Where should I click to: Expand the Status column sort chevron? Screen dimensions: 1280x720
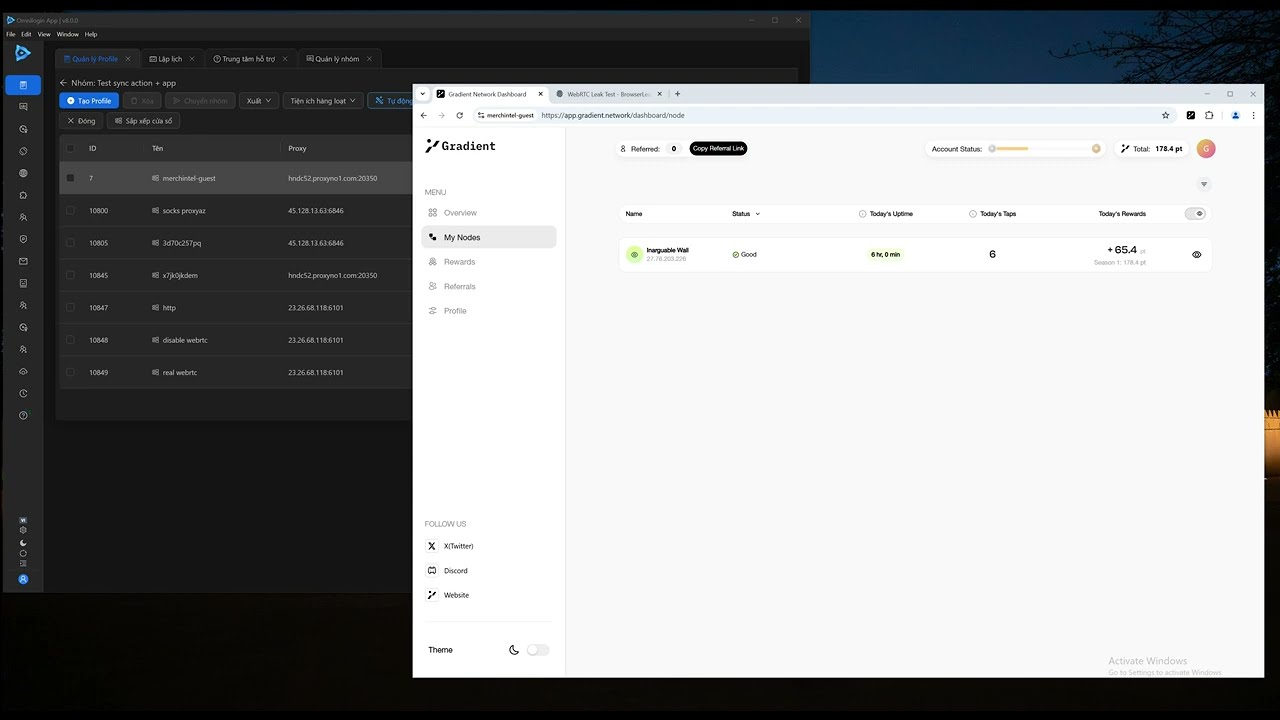point(757,214)
